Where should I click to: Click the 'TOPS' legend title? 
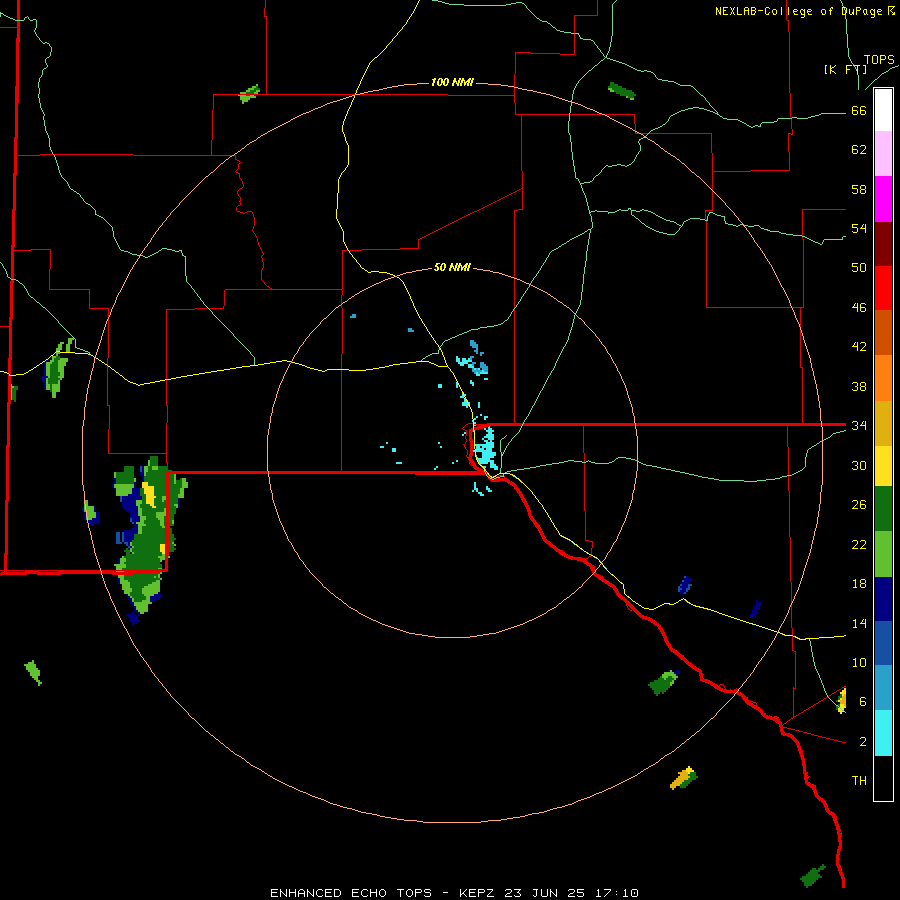pos(879,59)
